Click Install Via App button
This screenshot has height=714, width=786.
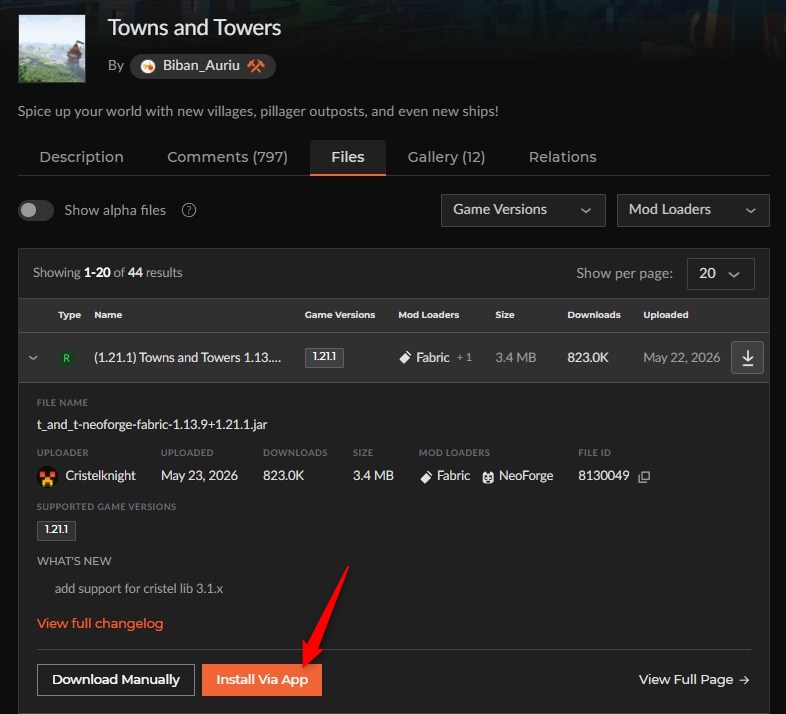[262, 680]
